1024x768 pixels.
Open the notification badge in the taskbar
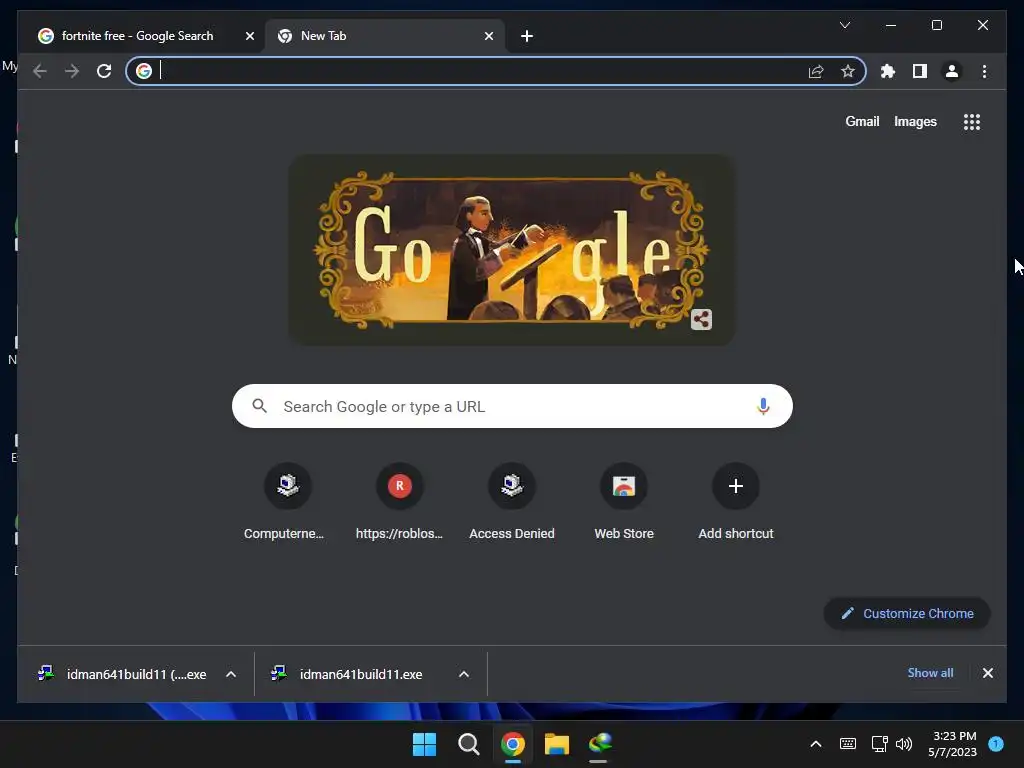(x=996, y=744)
